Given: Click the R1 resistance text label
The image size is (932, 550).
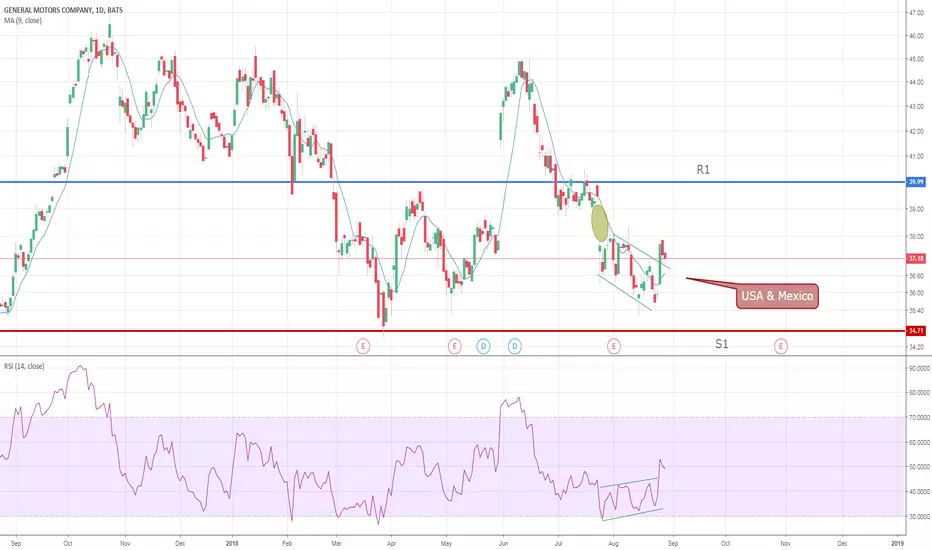Looking at the screenshot, I should click(x=703, y=170).
